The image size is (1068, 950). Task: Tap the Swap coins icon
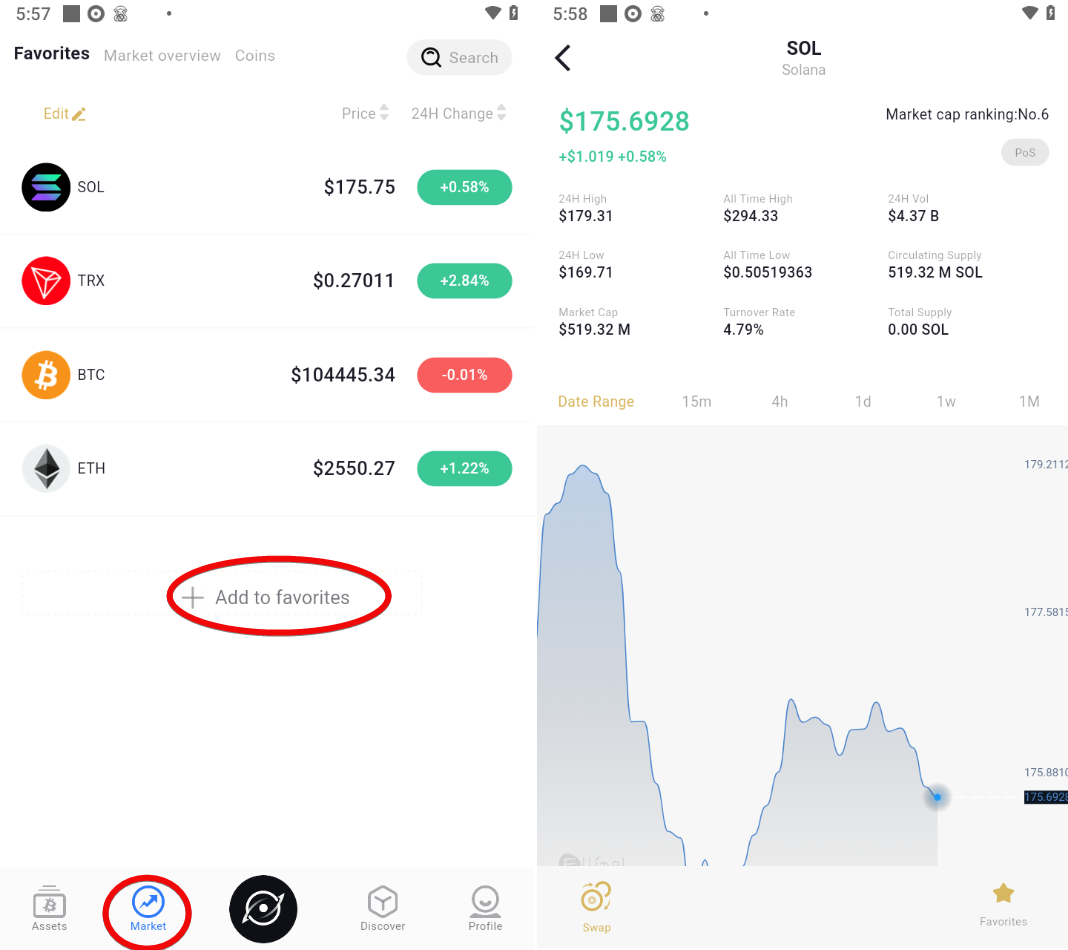coord(596,897)
